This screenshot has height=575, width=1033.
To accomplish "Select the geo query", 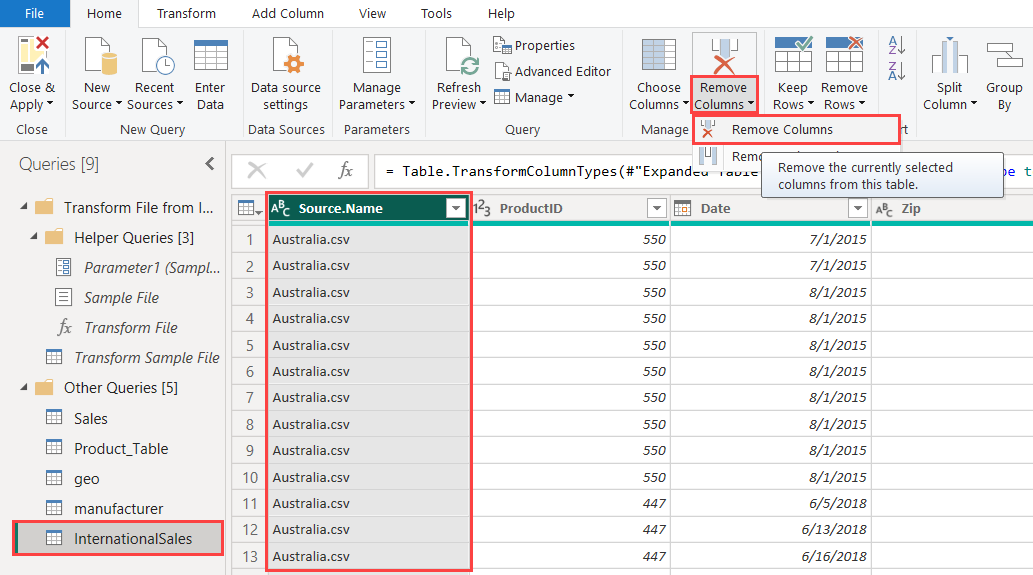I will [87, 479].
